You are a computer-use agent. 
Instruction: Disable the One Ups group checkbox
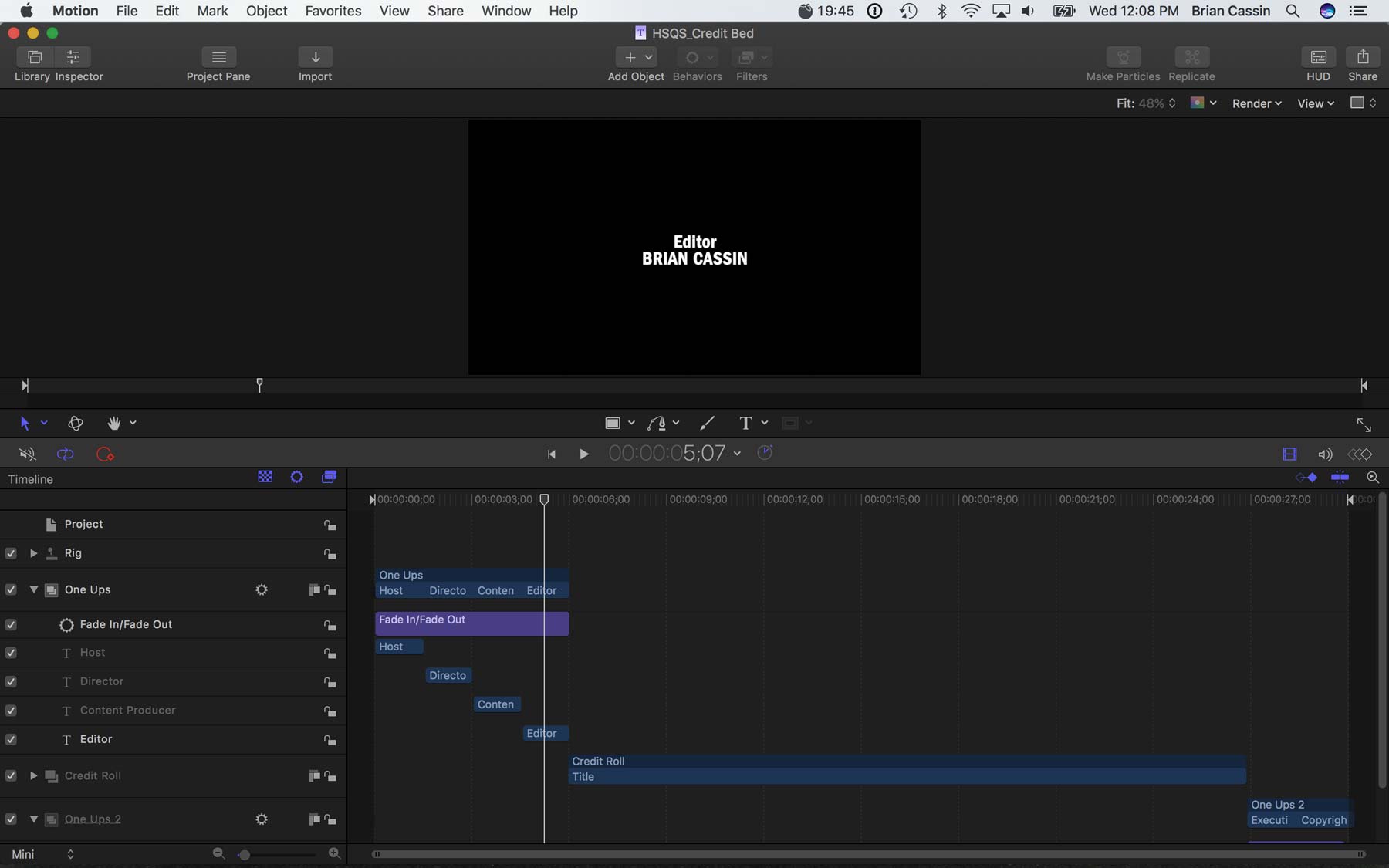coord(11,589)
